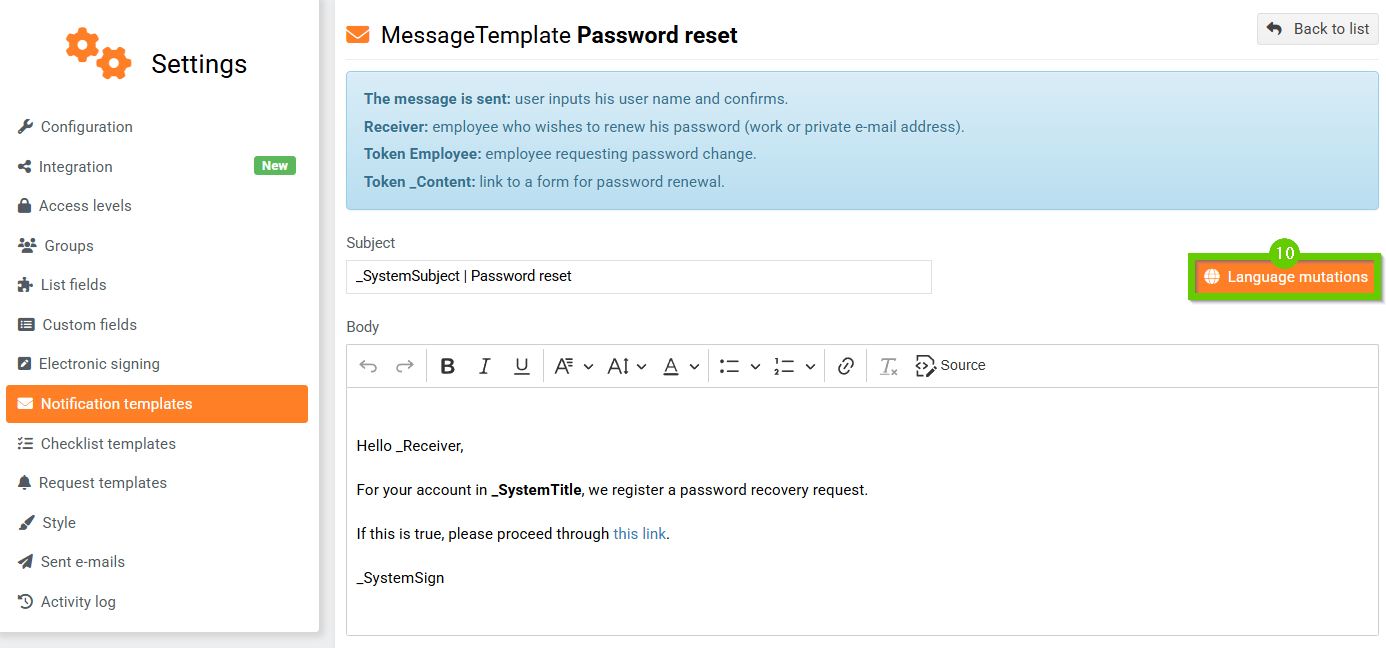Image resolution: width=1386 pixels, height=648 pixels.
Task: Open the font family dropdown
Action: pyautogui.click(x=573, y=366)
